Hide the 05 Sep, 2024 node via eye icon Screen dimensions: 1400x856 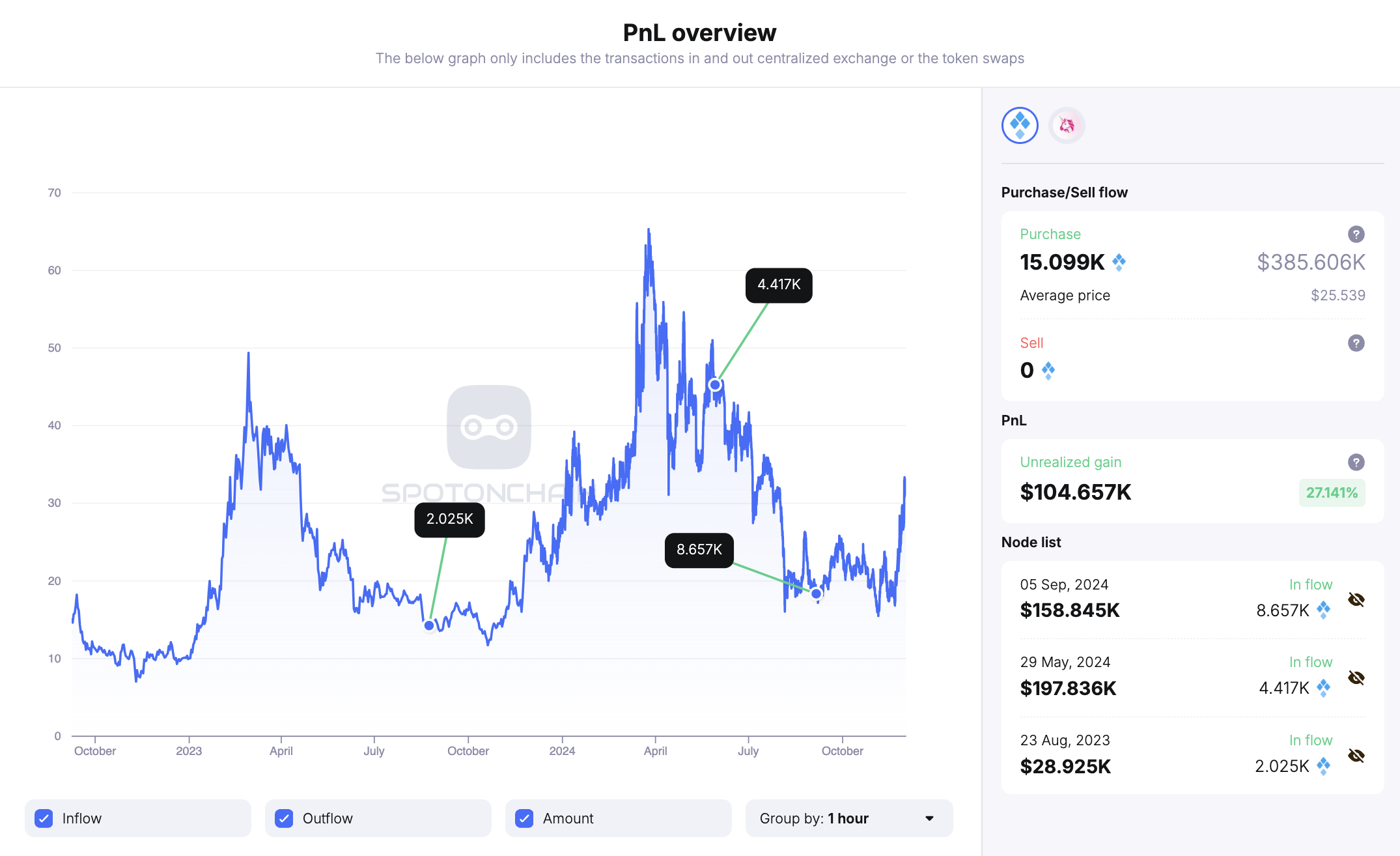click(x=1356, y=600)
